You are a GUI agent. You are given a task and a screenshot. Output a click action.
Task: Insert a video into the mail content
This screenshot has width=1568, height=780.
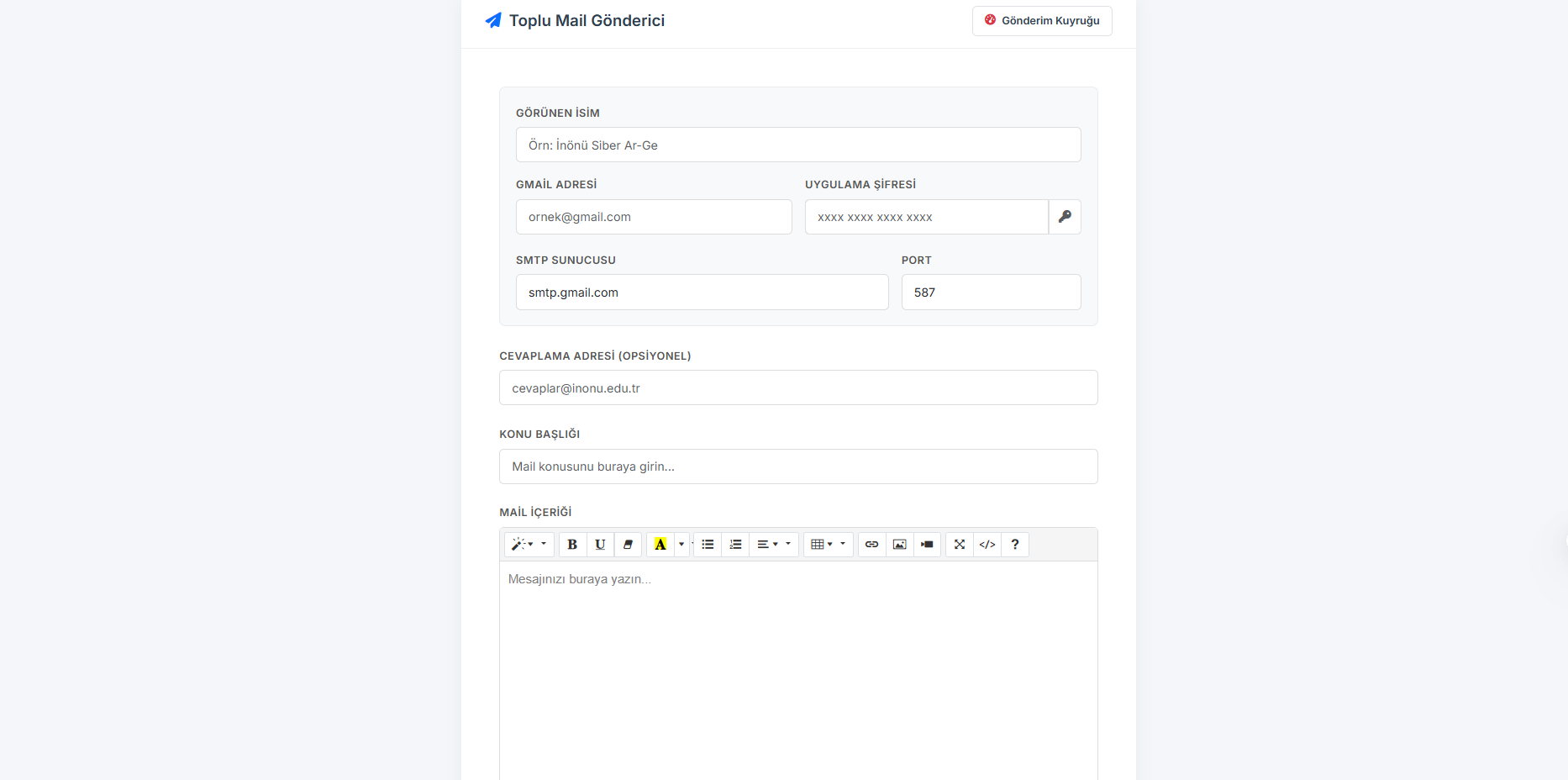(x=927, y=545)
